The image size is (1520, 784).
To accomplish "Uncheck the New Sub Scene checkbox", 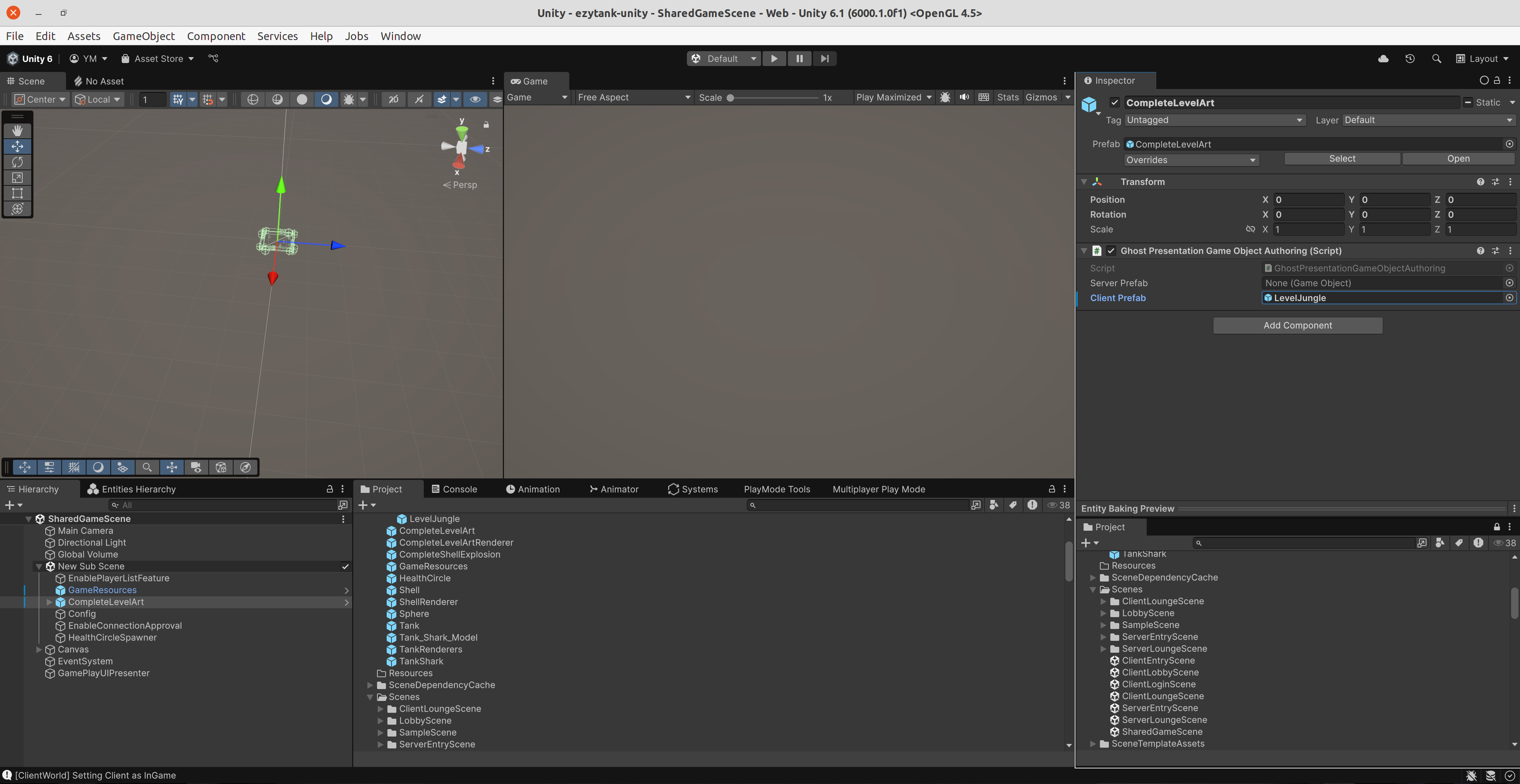I will pyautogui.click(x=346, y=566).
